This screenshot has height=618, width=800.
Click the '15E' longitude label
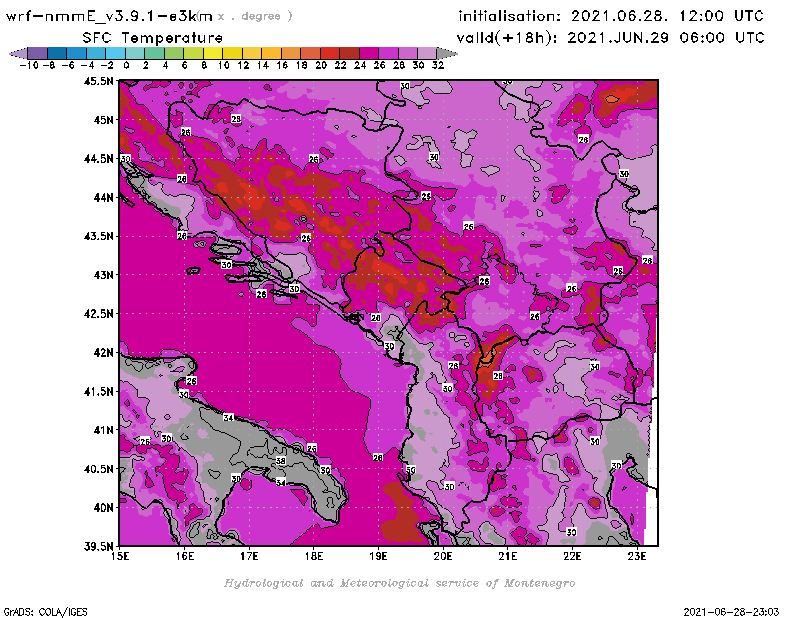(120, 557)
